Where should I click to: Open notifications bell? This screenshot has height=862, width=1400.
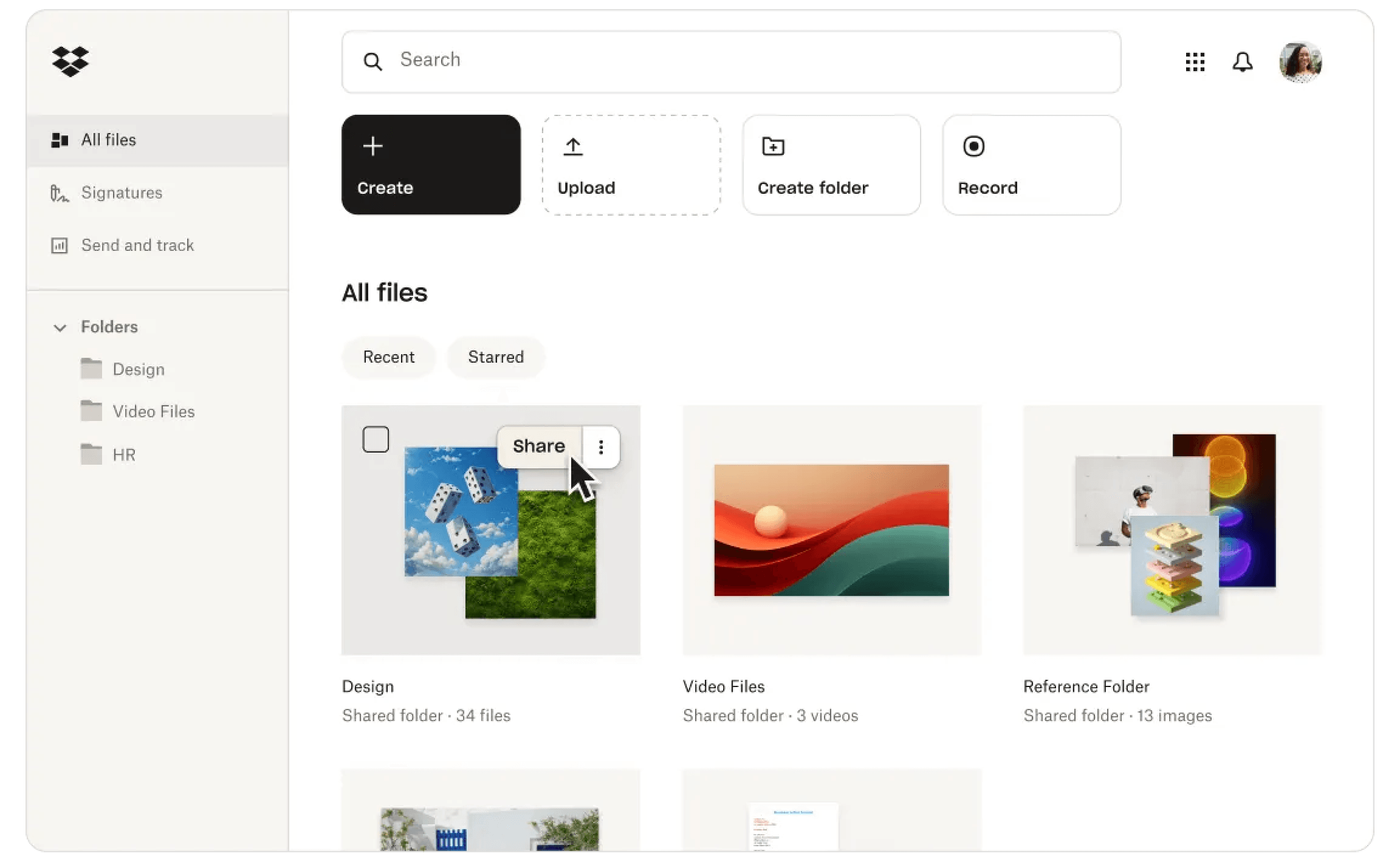pos(1243,61)
